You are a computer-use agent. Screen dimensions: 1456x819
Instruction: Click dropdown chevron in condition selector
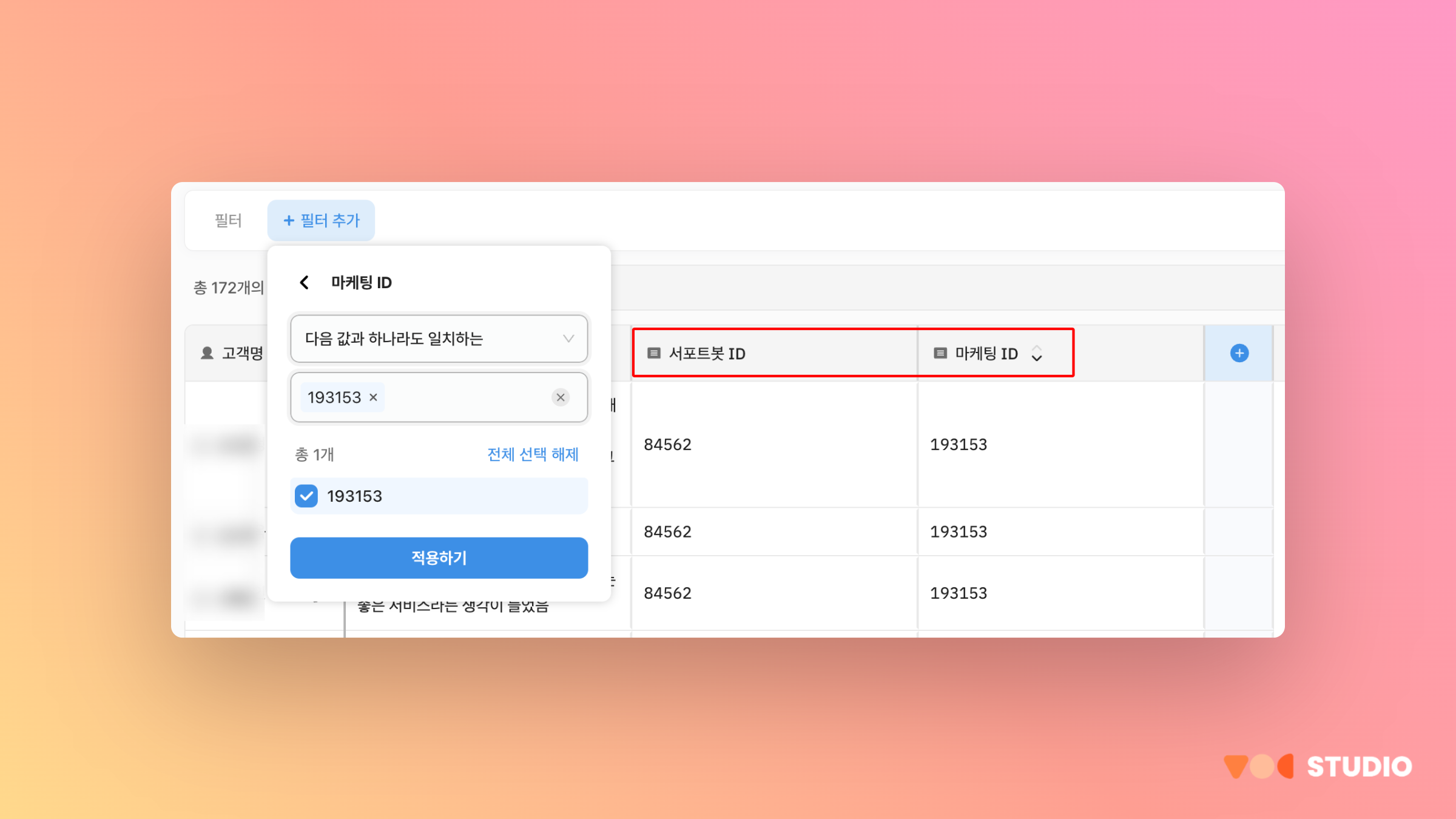(568, 339)
